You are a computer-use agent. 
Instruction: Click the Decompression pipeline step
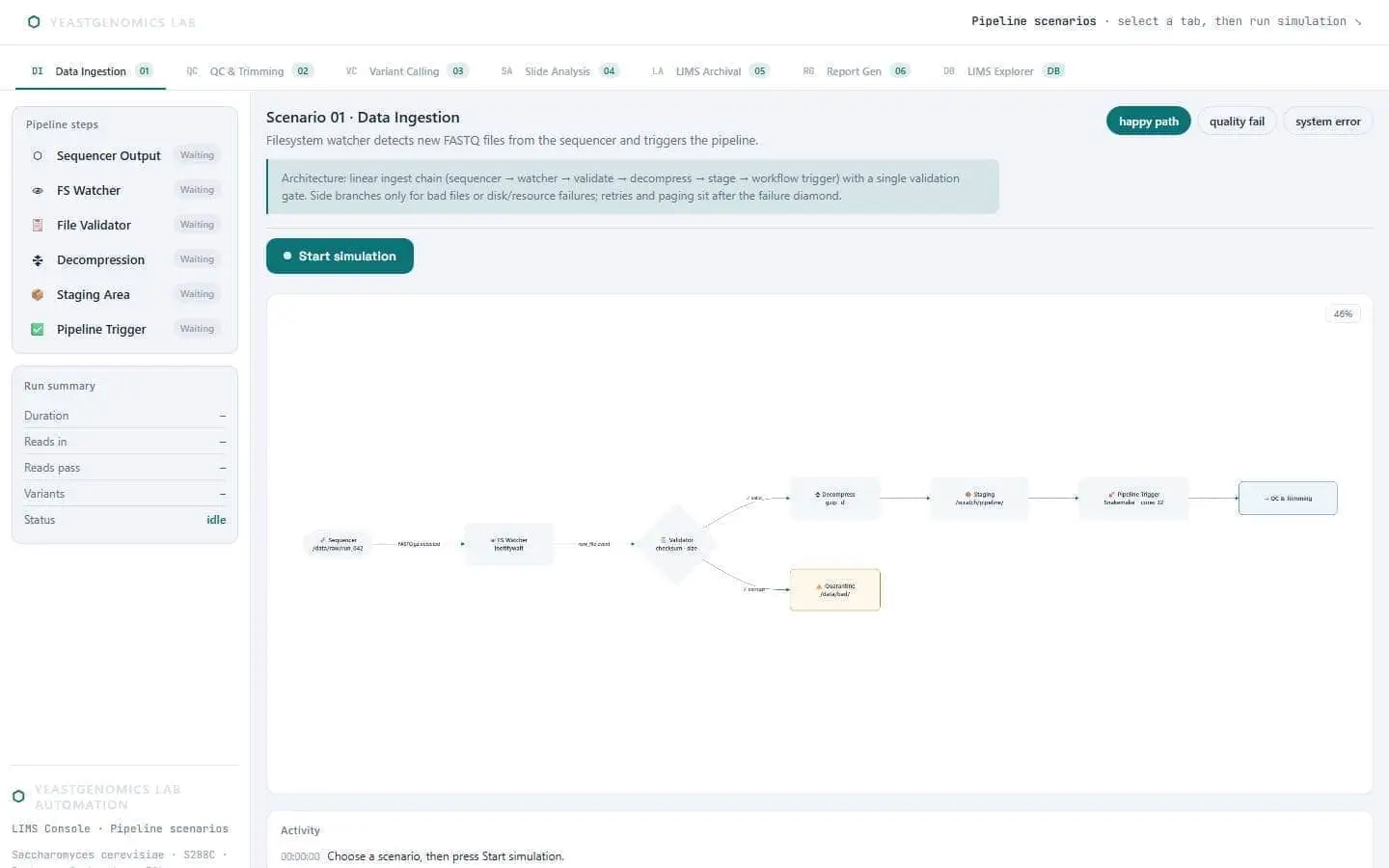coord(124,259)
